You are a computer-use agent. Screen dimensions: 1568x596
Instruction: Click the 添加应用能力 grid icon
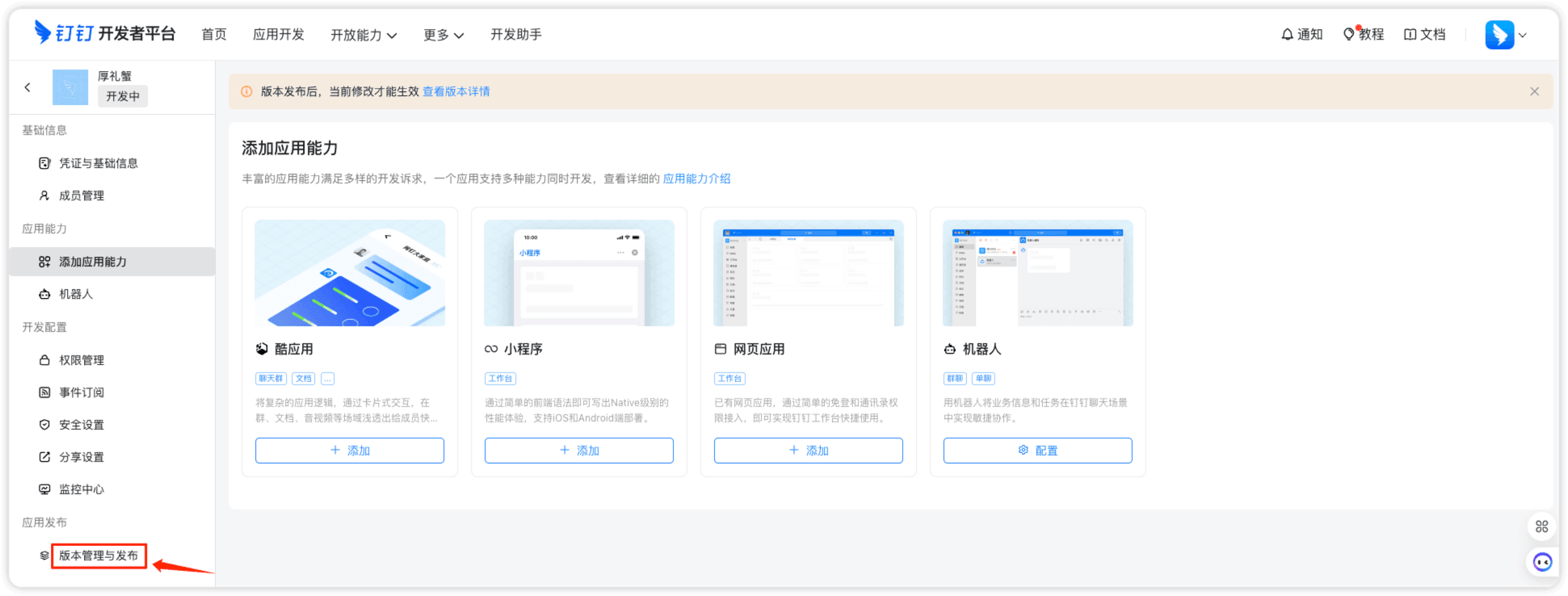coord(44,262)
